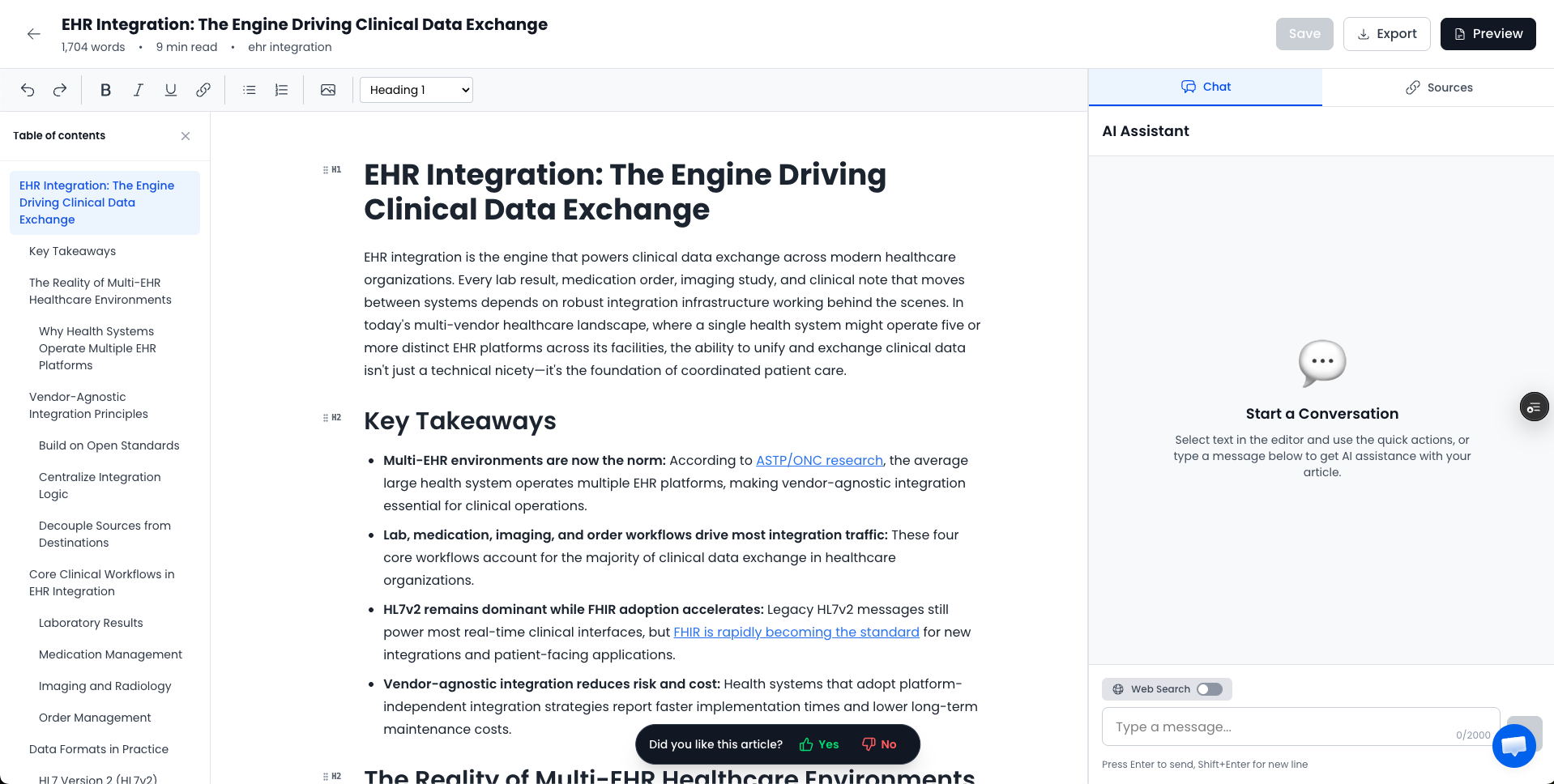
Task: Click the redo arrow icon
Action: click(60, 90)
